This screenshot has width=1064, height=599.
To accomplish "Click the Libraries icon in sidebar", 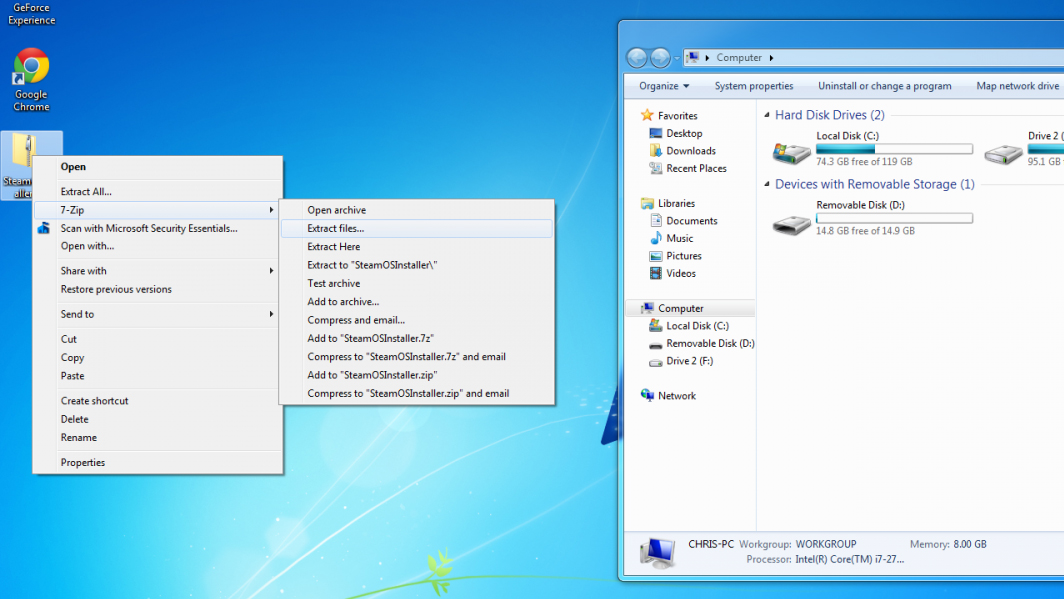I will tap(647, 203).
